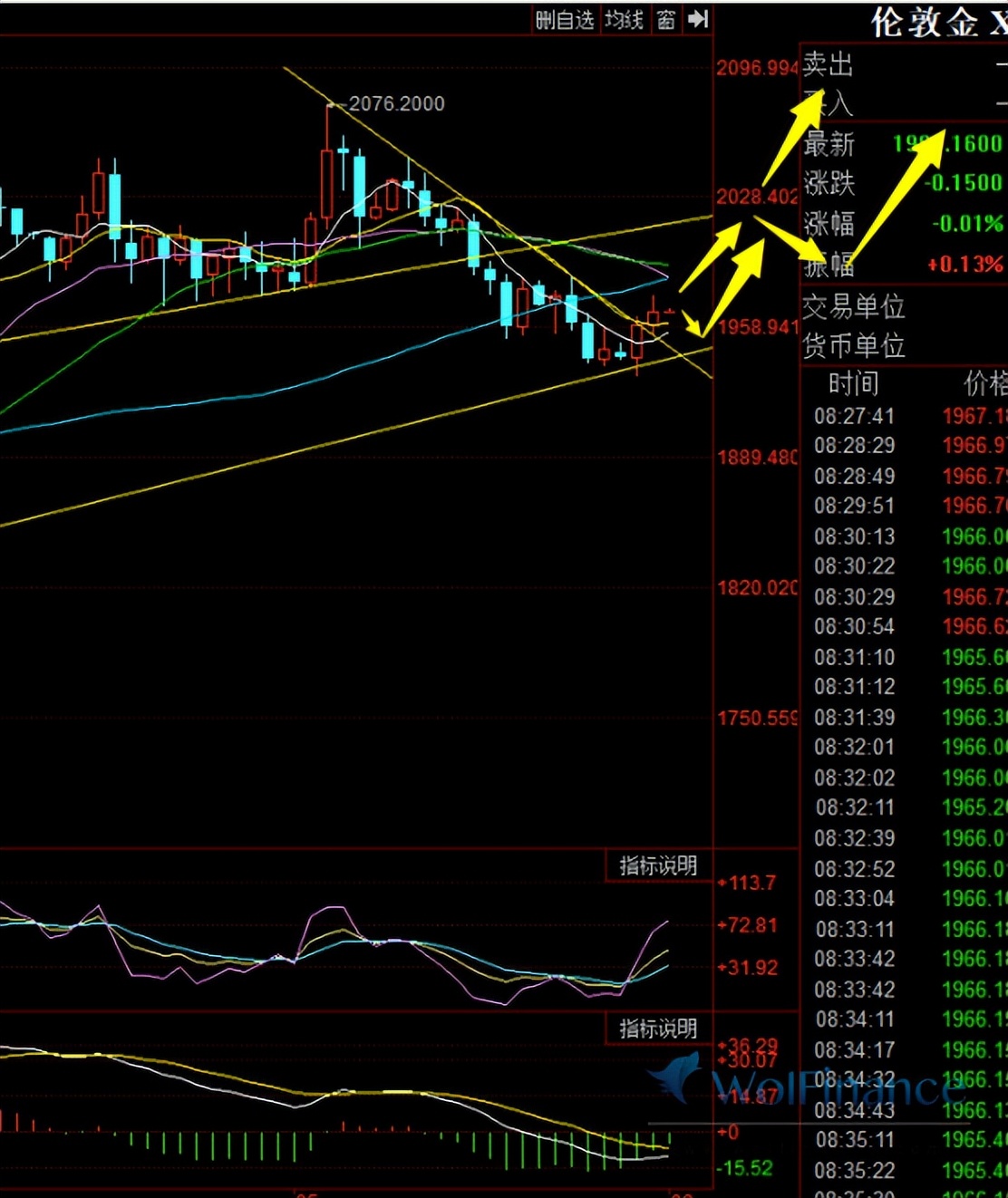Click the collapse-panel arrow icon in chart toolbar
The height and width of the screenshot is (1198, 1008).
click(697, 19)
